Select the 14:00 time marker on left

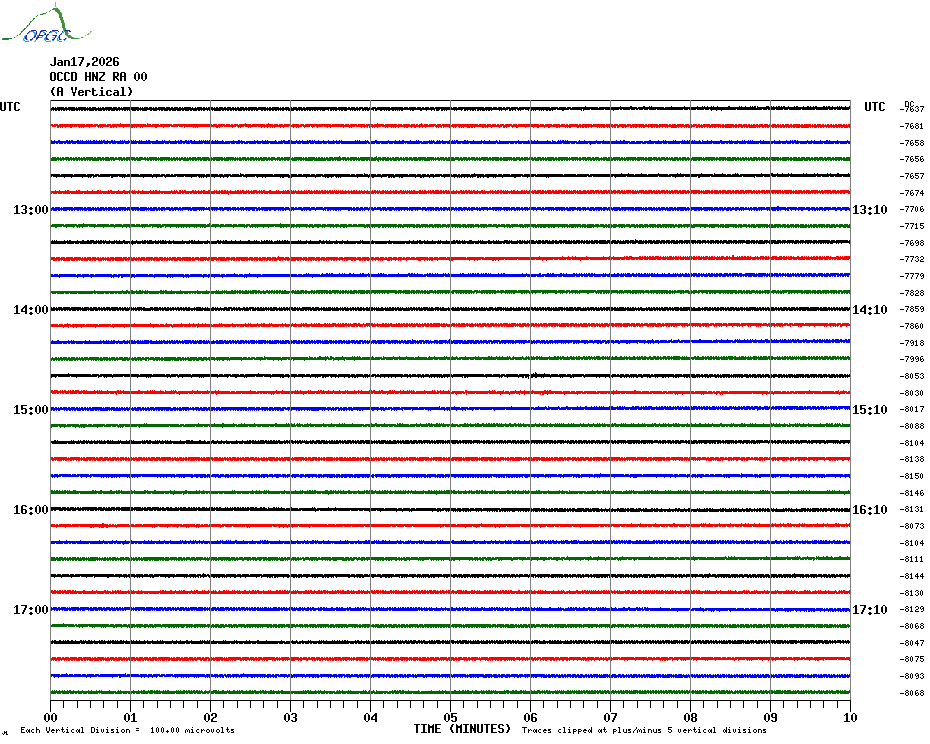30,310
